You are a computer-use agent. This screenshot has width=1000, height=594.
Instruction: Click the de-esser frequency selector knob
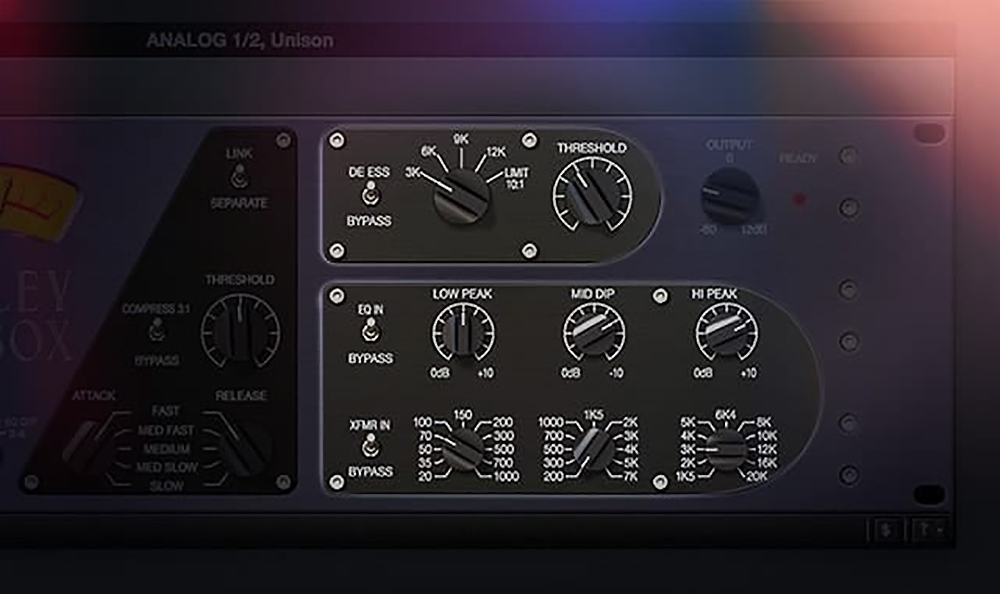pos(461,193)
